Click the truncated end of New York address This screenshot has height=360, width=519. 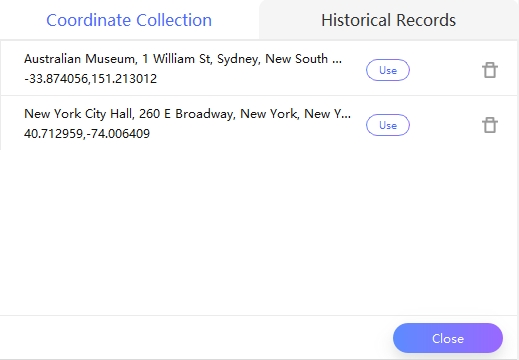tap(342, 114)
